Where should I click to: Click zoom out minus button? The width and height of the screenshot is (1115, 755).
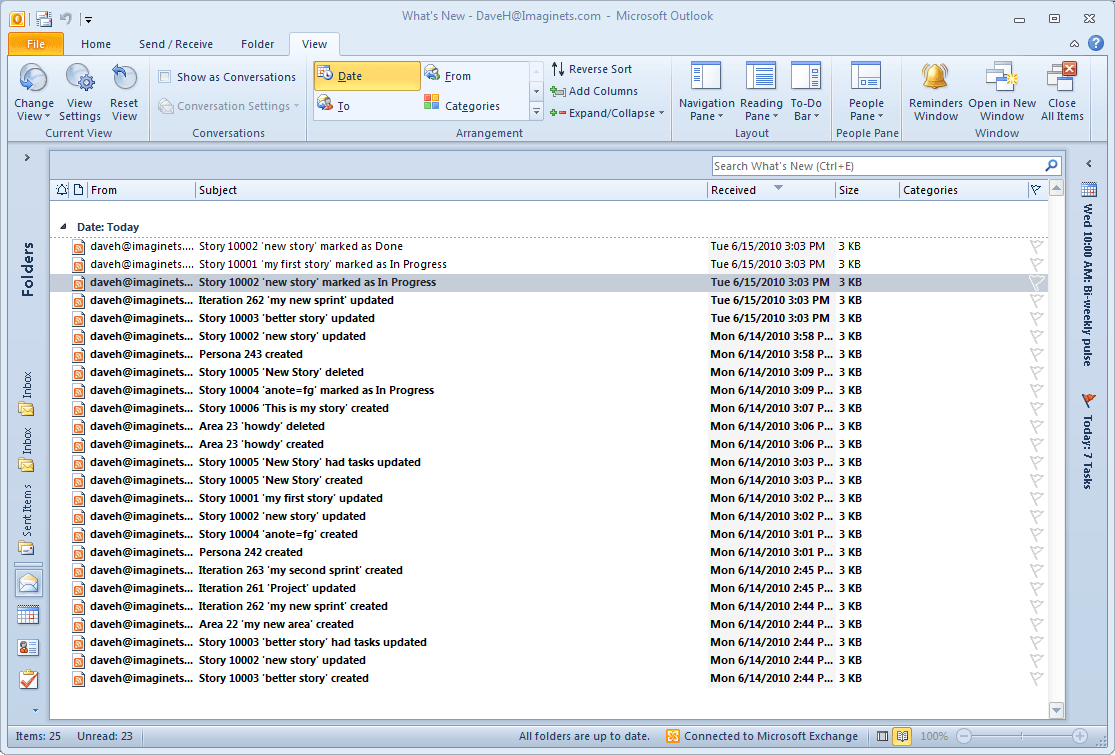tap(964, 737)
